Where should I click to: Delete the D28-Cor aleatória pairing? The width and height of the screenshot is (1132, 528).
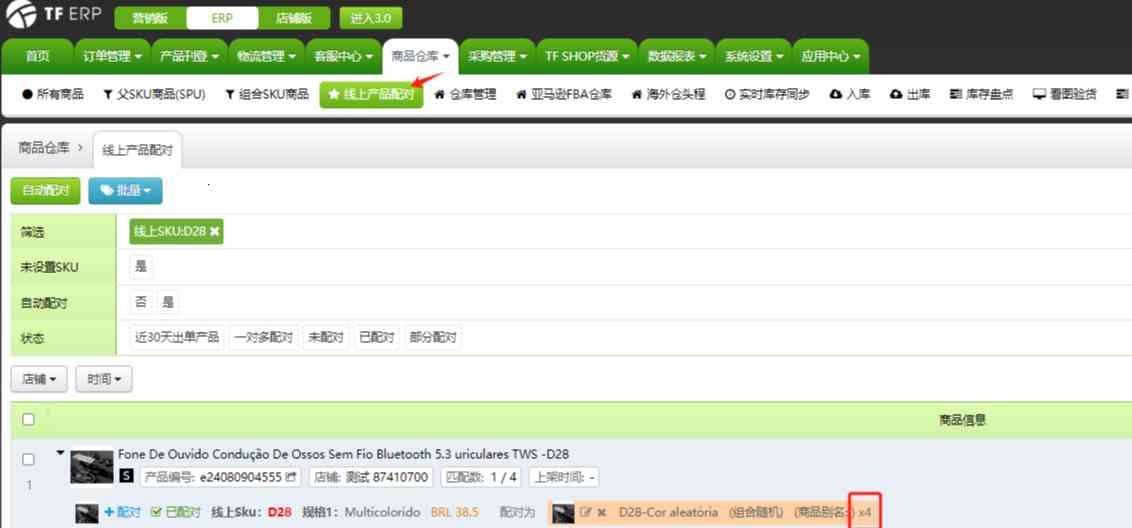[x=601, y=512]
